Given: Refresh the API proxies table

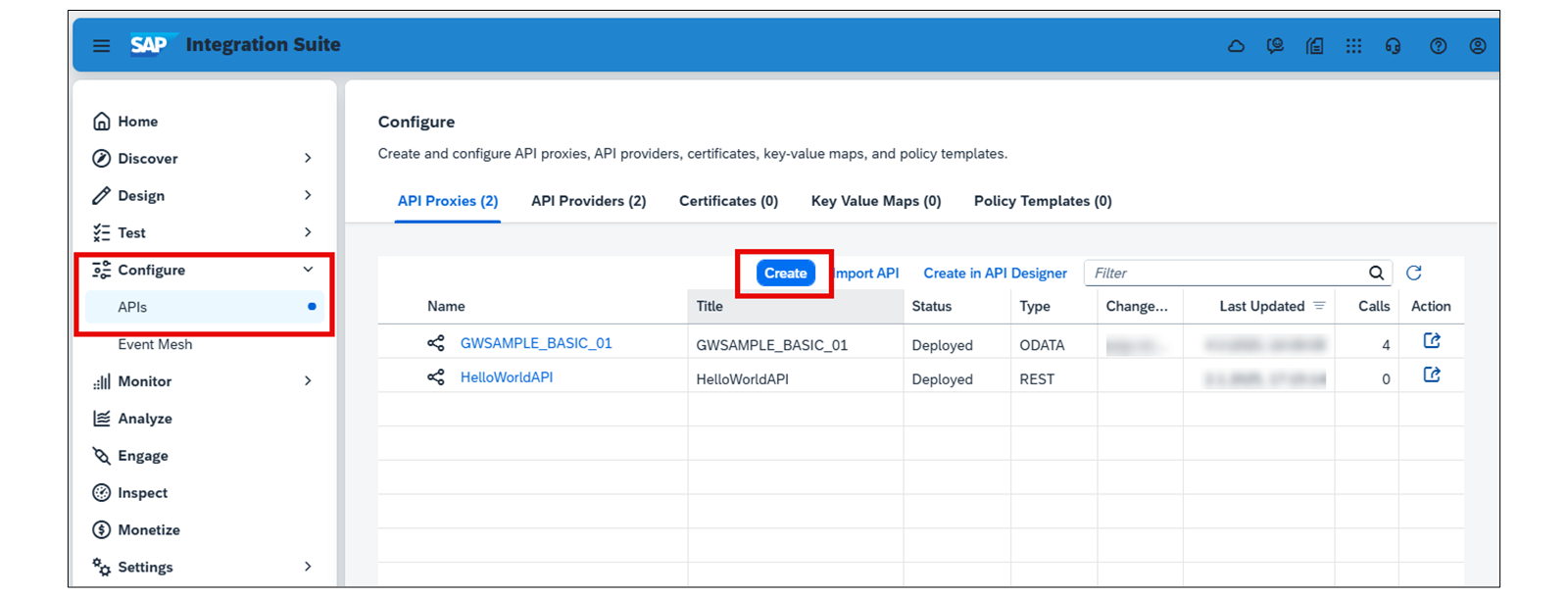Looking at the screenshot, I should click(x=1413, y=274).
